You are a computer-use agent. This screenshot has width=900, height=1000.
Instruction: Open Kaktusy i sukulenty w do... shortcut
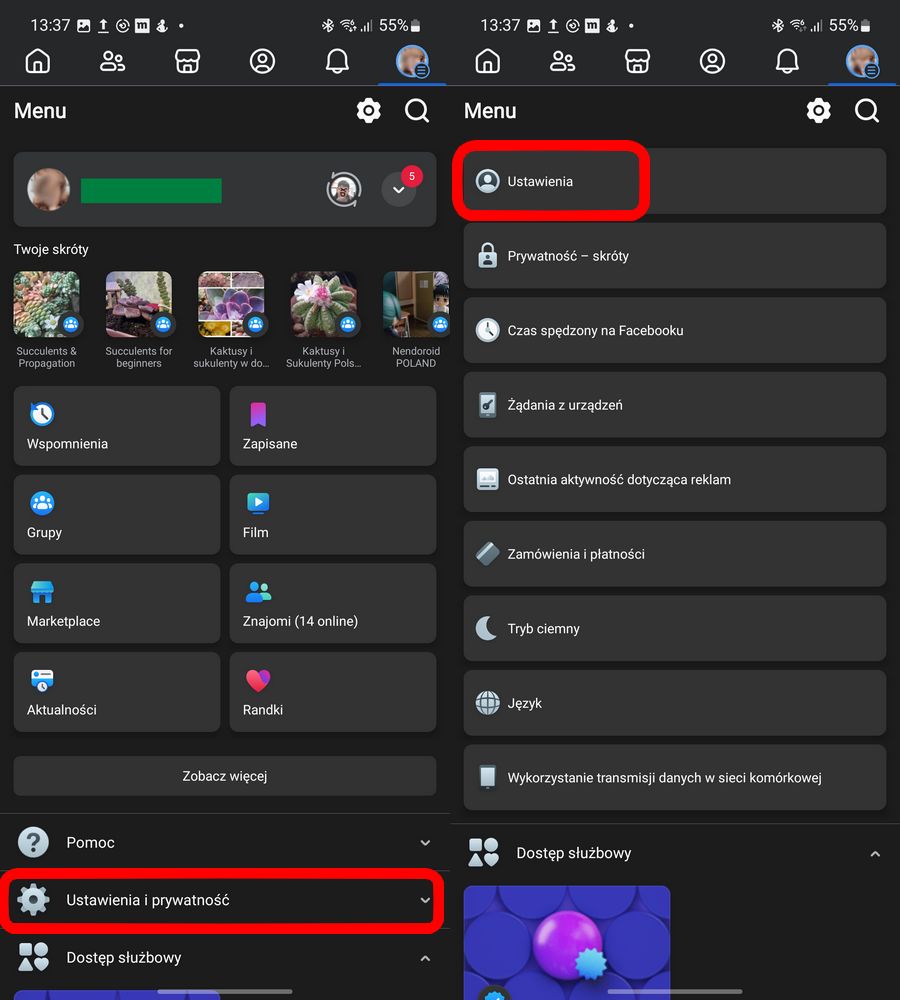[231, 320]
